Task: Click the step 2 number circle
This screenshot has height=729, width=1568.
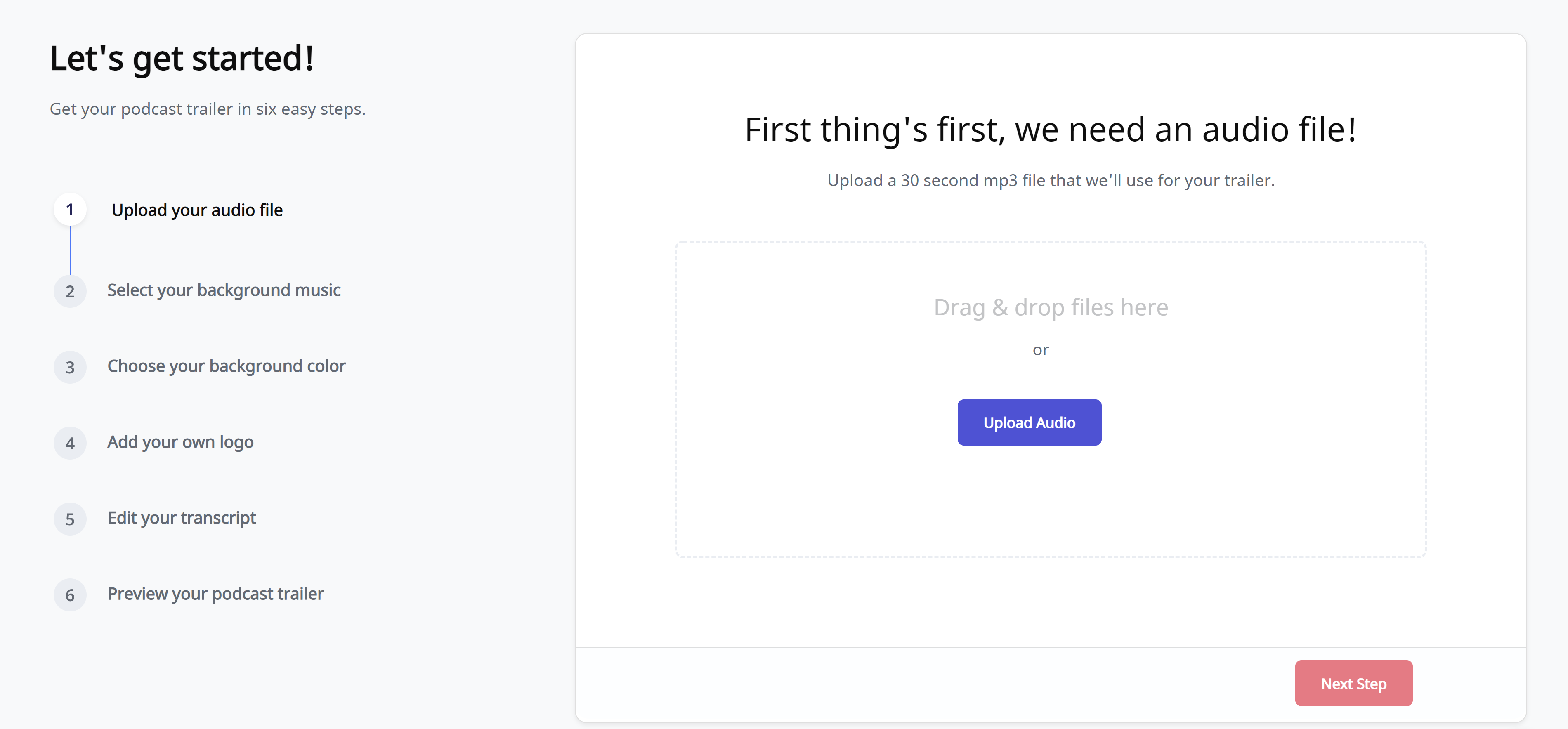Action: 70,291
